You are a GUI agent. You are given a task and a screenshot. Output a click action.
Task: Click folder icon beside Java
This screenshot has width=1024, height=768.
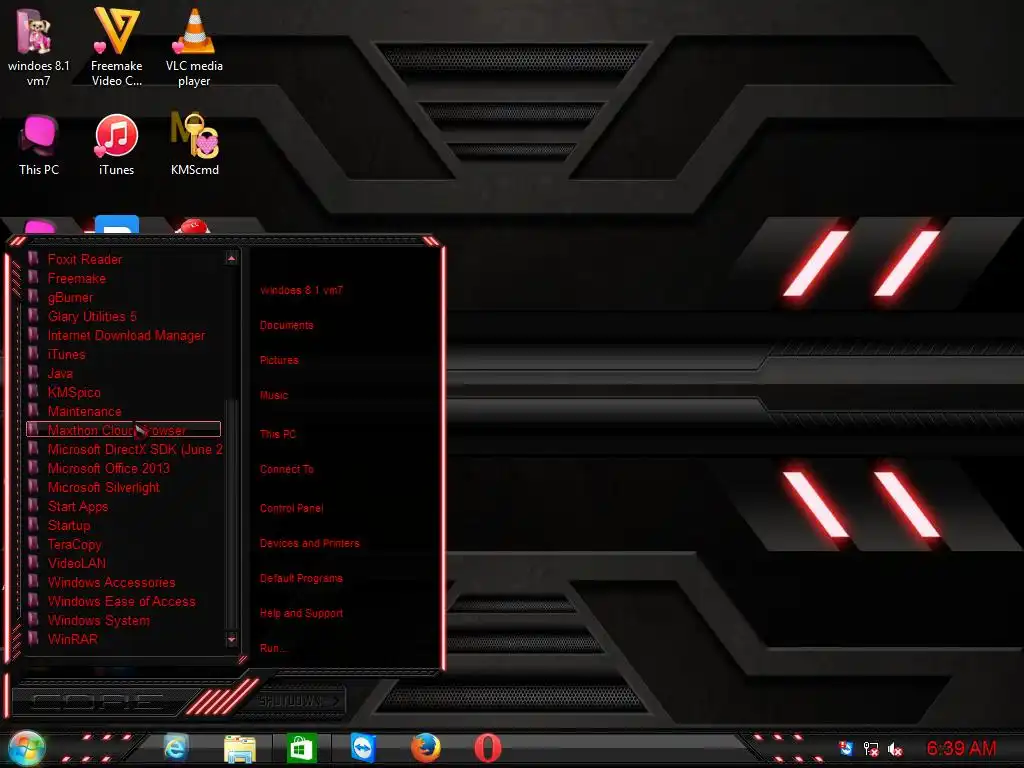[x=33, y=372]
